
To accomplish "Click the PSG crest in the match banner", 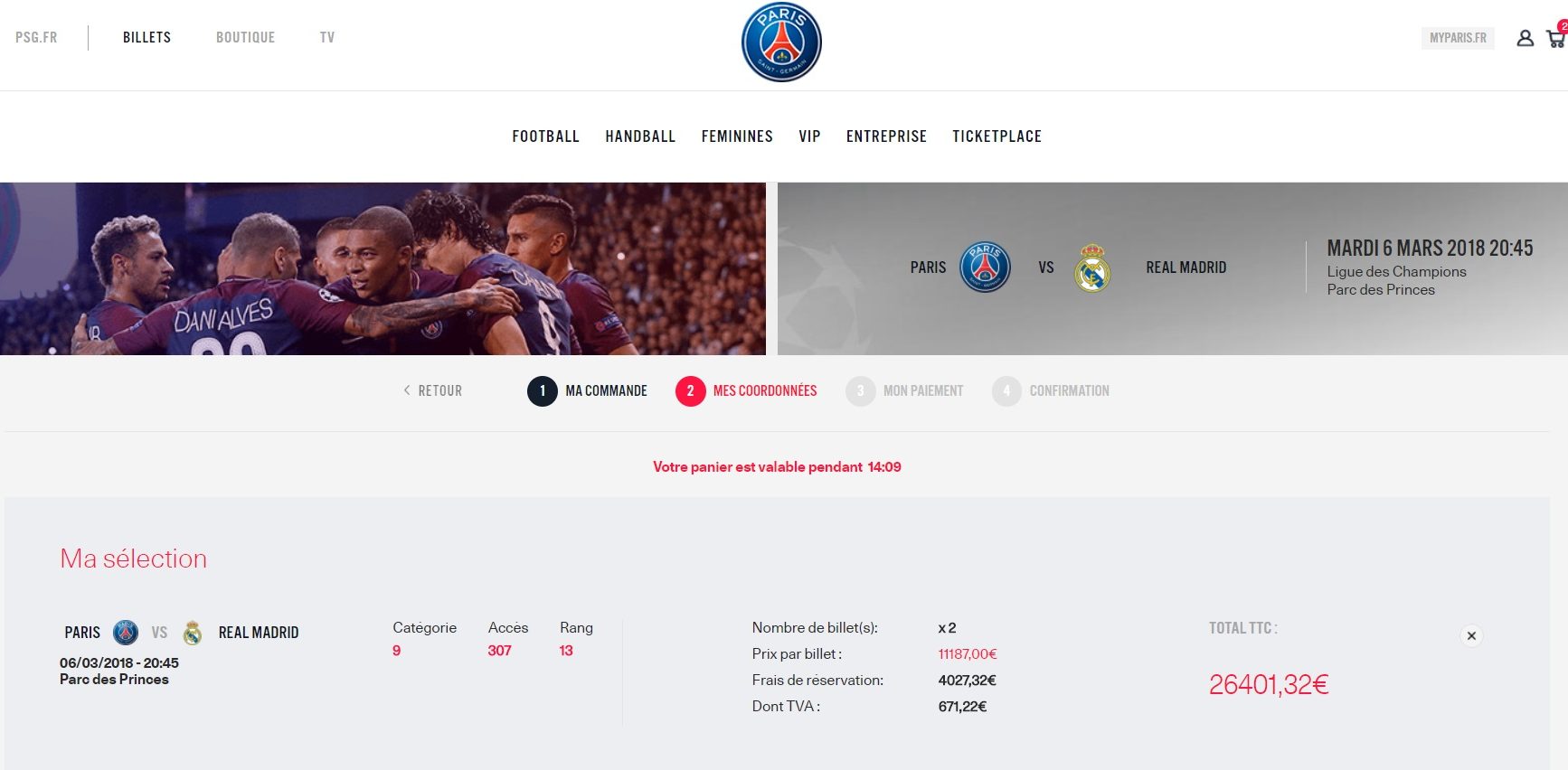I will [x=985, y=267].
